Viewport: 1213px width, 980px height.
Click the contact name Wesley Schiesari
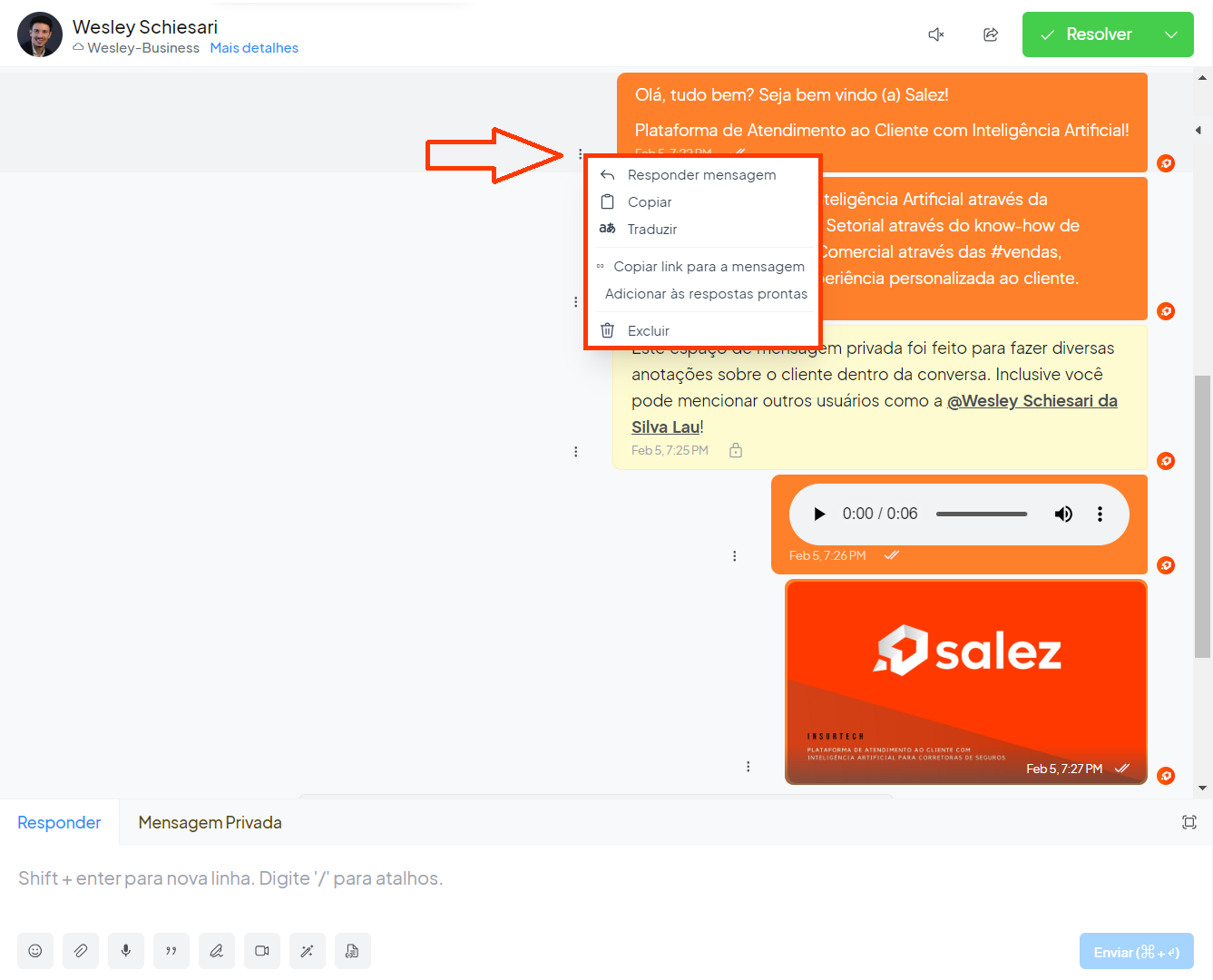click(145, 27)
